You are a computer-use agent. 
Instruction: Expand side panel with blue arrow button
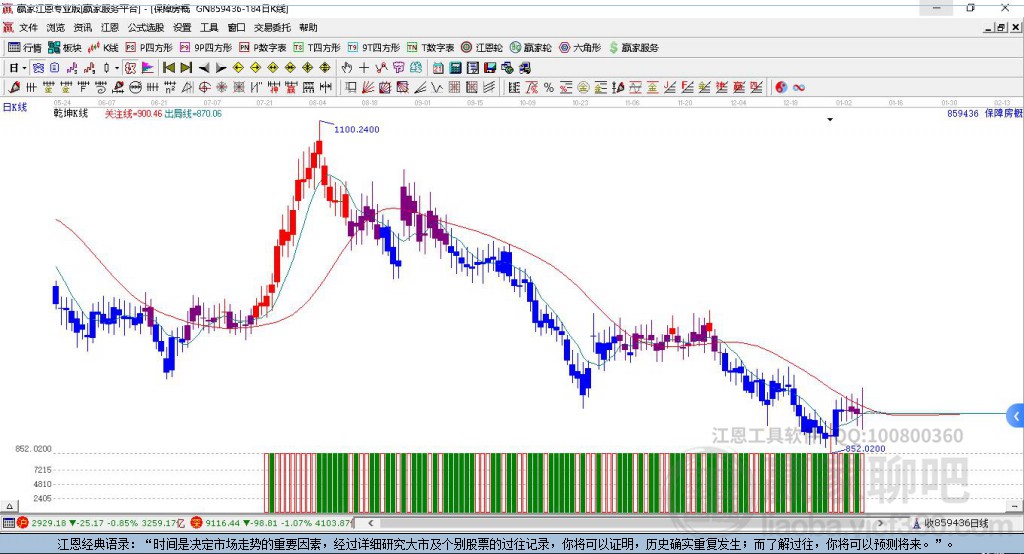(x=1015, y=415)
